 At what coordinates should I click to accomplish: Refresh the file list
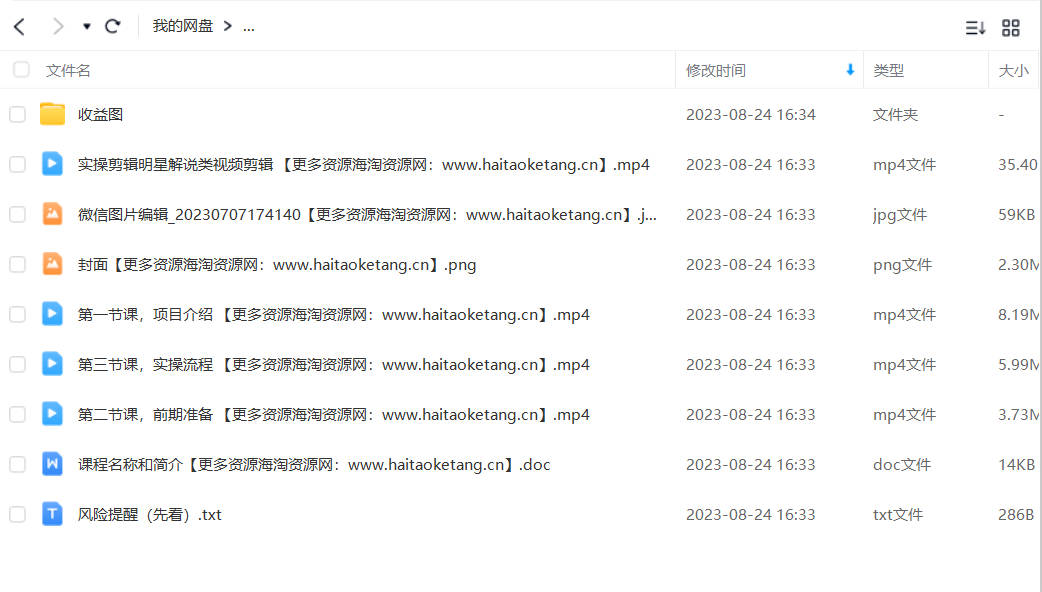pyautogui.click(x=112, y=27)
